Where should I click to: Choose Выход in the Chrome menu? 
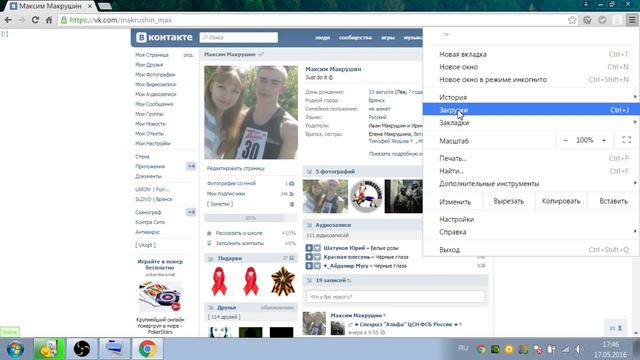pyautogui.click(x=531, y=249)
